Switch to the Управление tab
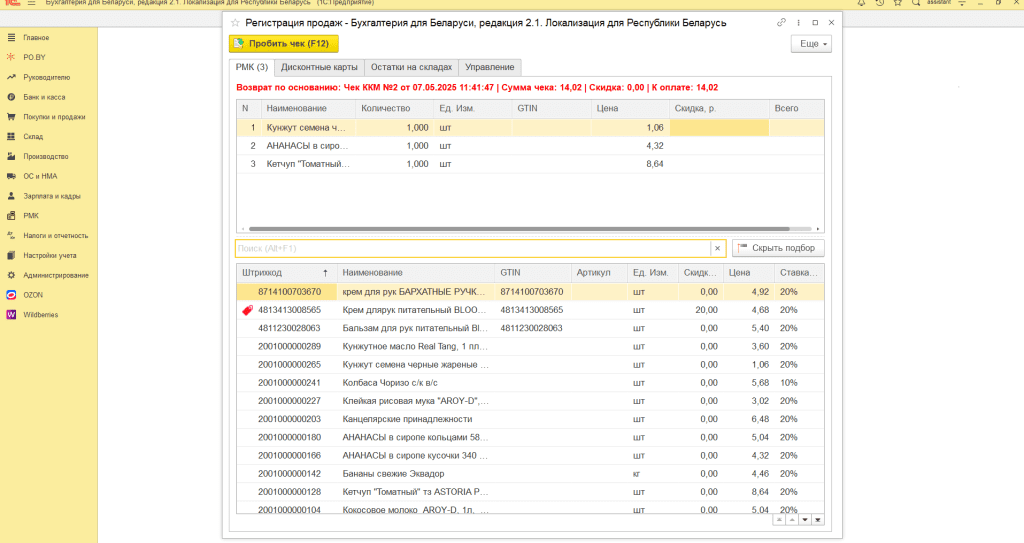This screenshot has height=543, width=1024. (490, 67)
